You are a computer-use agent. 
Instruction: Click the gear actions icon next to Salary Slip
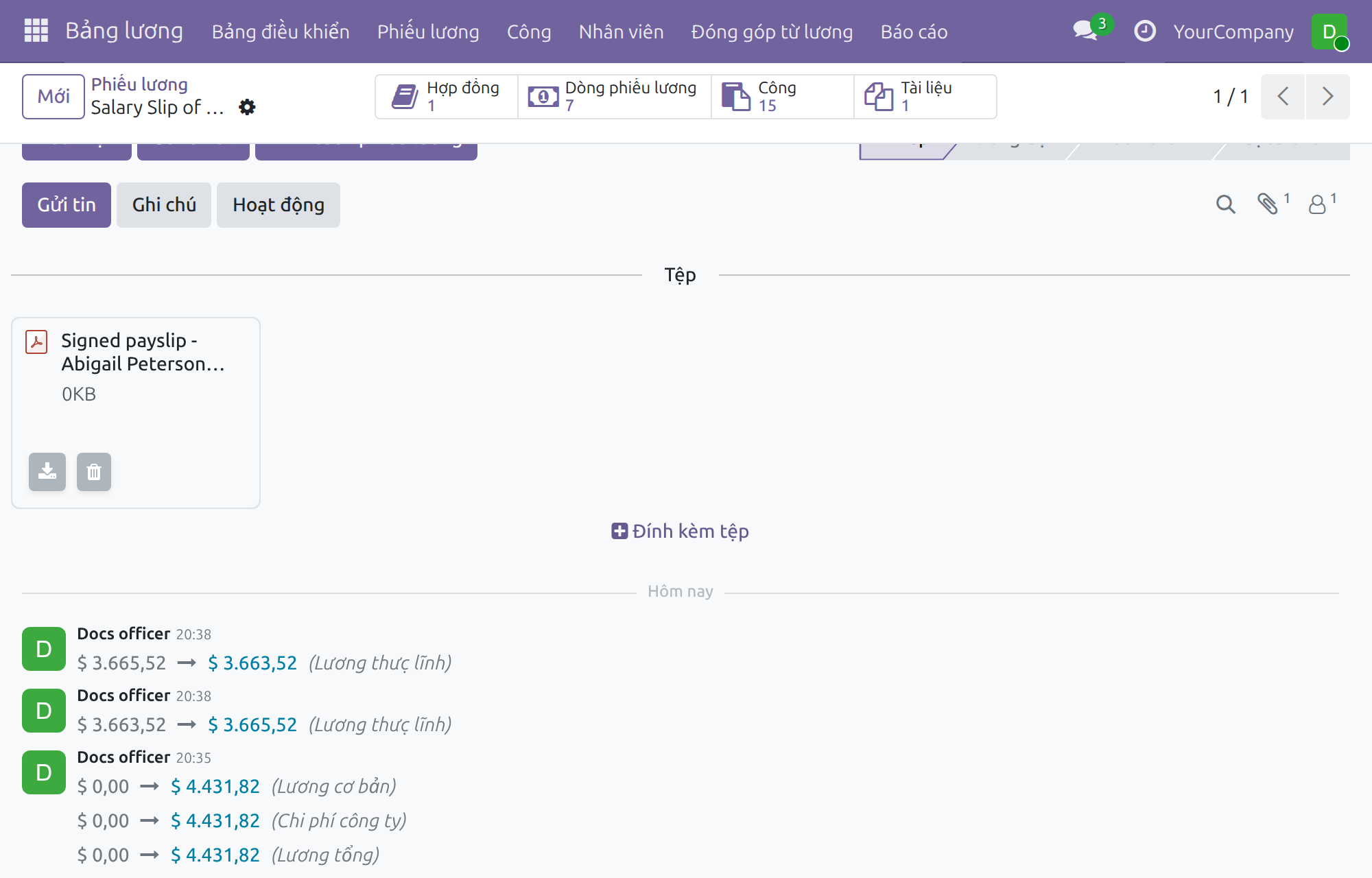pos(247,107)
